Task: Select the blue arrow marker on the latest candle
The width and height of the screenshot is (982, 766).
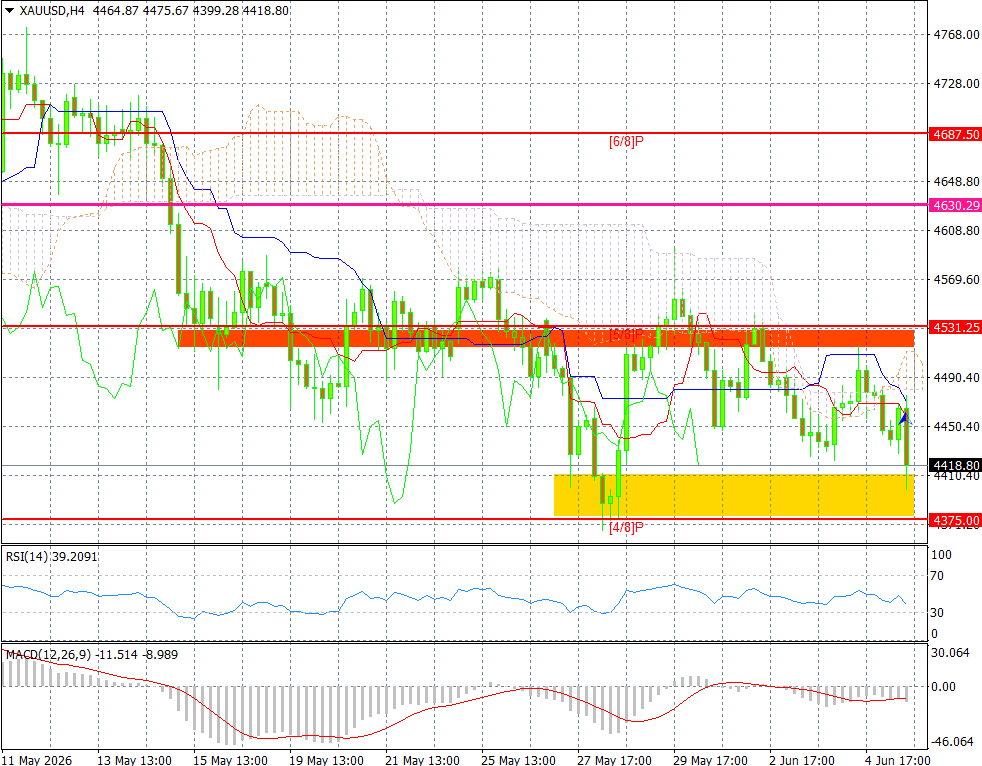Action: click(904, 417)
